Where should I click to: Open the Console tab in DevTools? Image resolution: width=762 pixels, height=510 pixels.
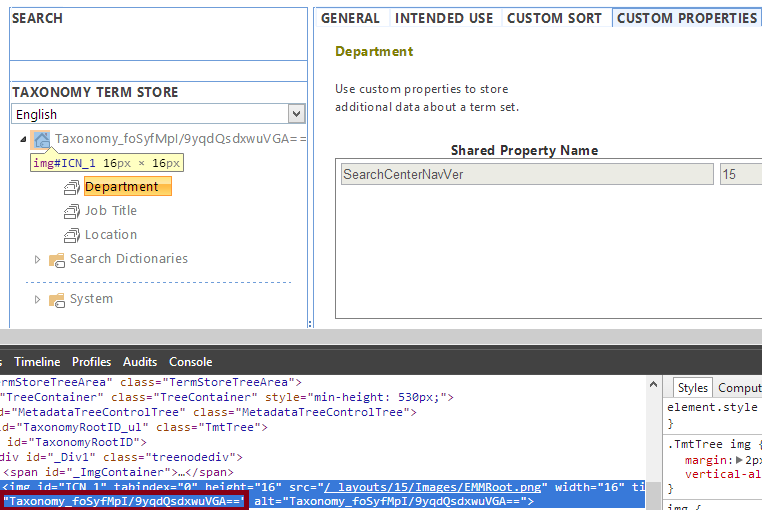click(190, 362)
